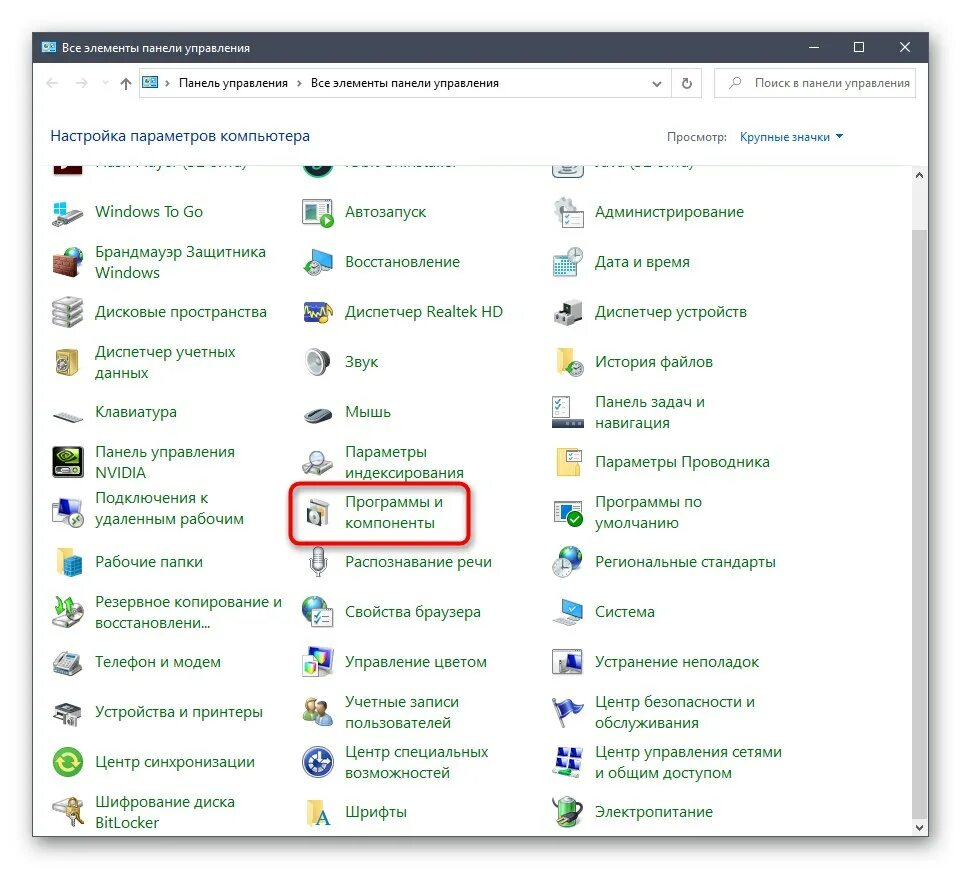
Task: Open Подключения к удаленным рабочим link
Action: [x=169, y=509]
